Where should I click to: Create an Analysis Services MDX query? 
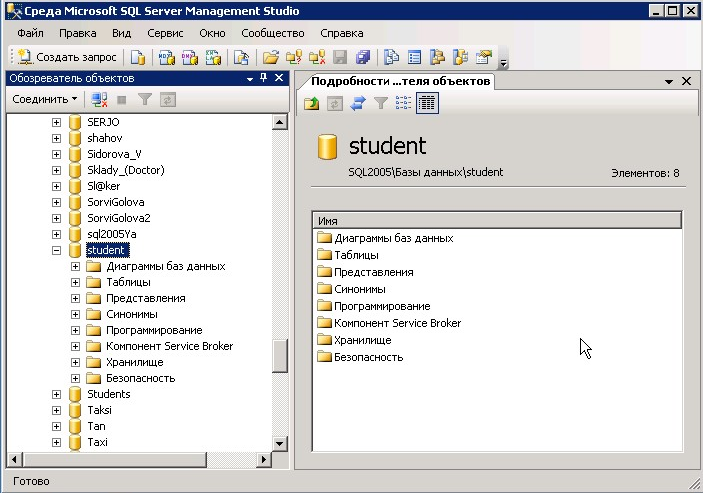pyautogui.click(x=166, y=57)
